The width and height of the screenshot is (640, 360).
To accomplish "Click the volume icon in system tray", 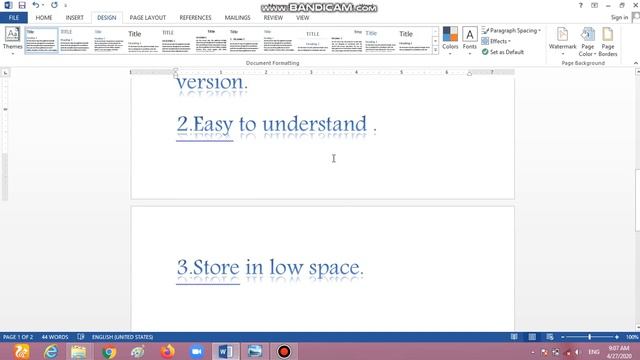I will tap(578, 352).
